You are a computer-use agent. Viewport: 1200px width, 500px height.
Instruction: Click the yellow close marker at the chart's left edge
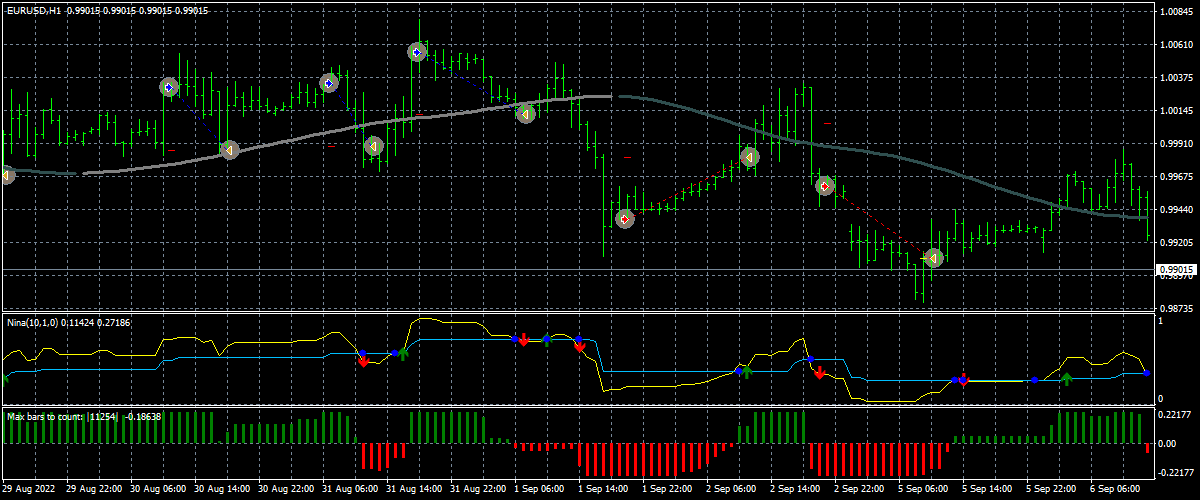[6, 176]
